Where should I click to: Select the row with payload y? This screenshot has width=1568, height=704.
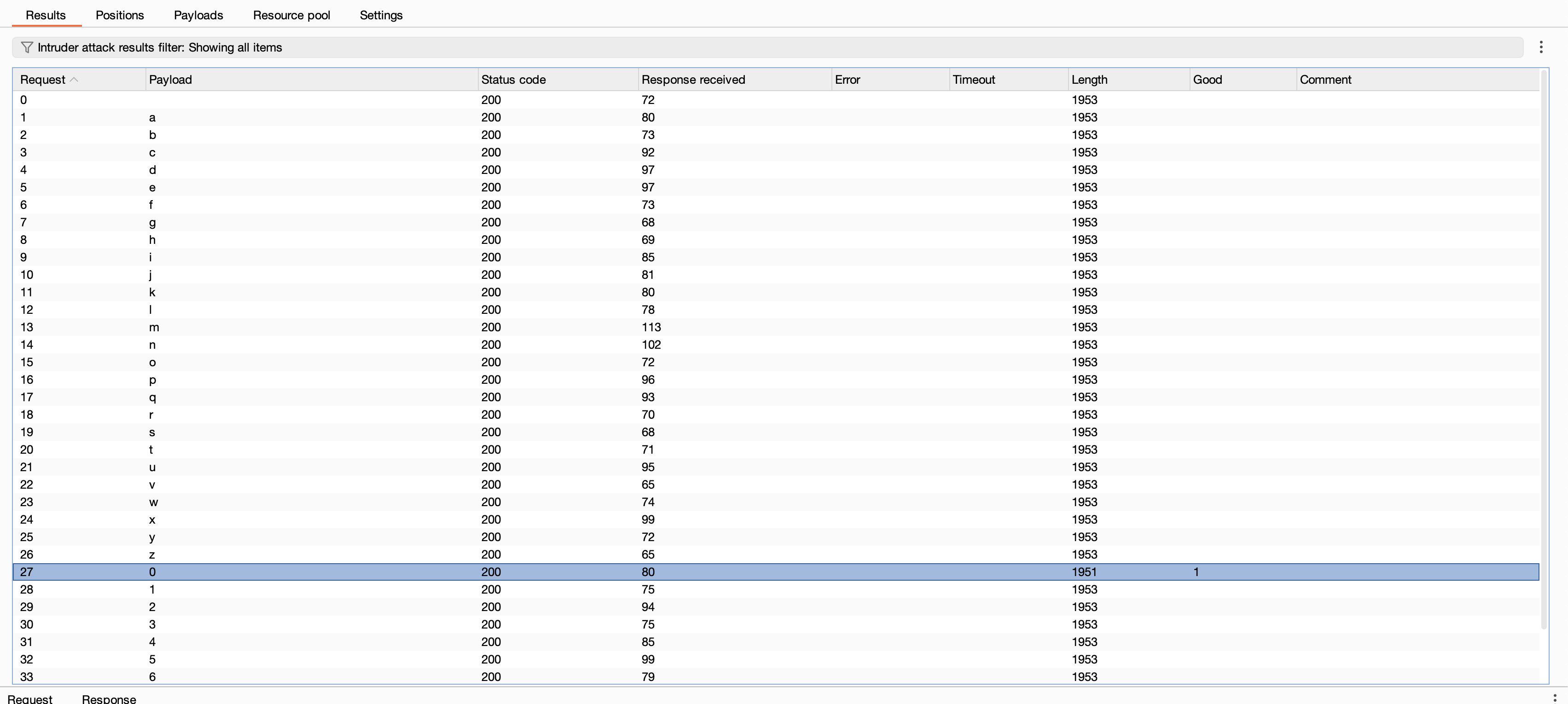coord(776,537)
